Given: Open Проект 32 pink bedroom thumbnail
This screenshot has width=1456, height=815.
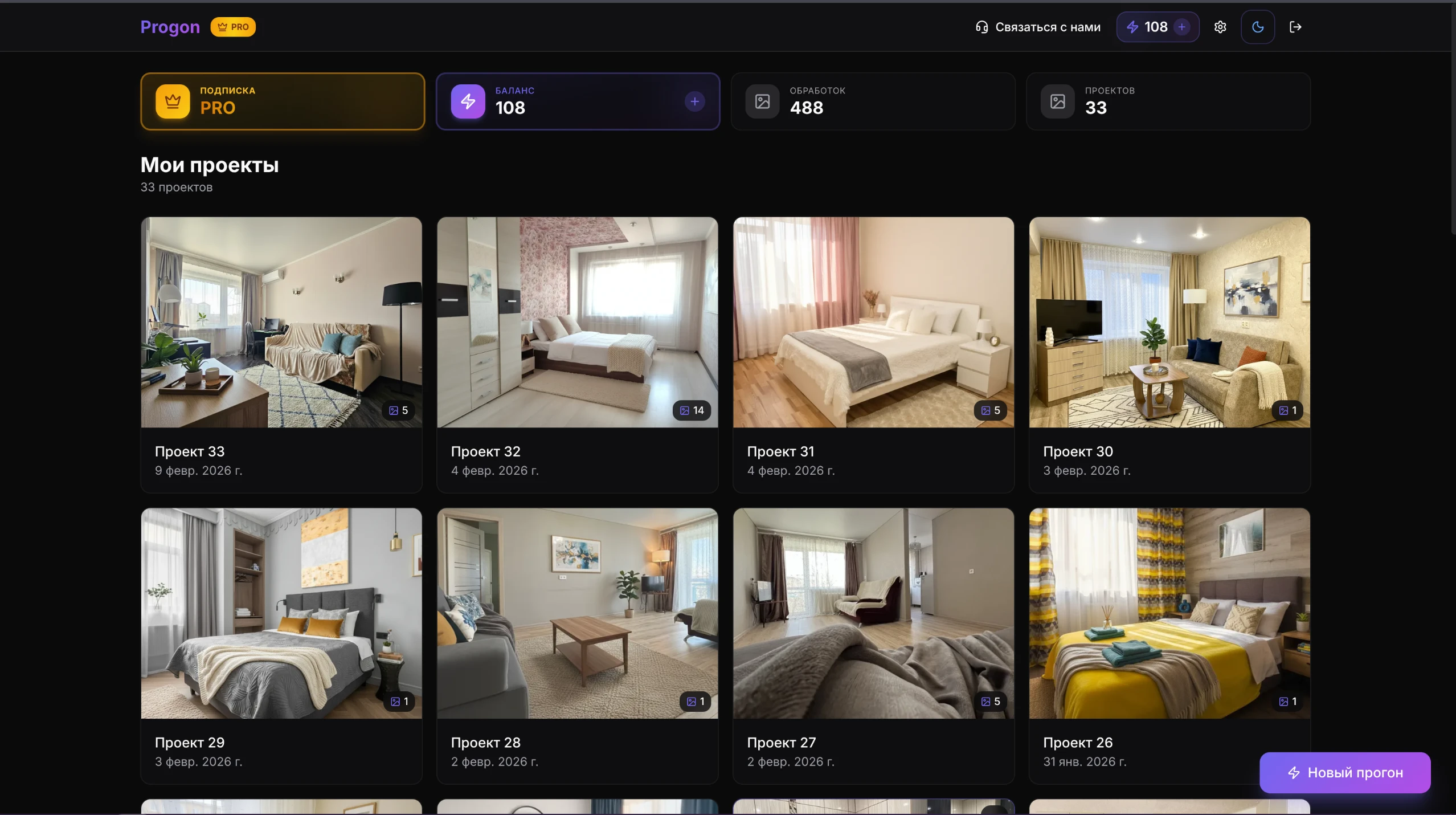Looking at the screenshot, I should tap(577, 322).
